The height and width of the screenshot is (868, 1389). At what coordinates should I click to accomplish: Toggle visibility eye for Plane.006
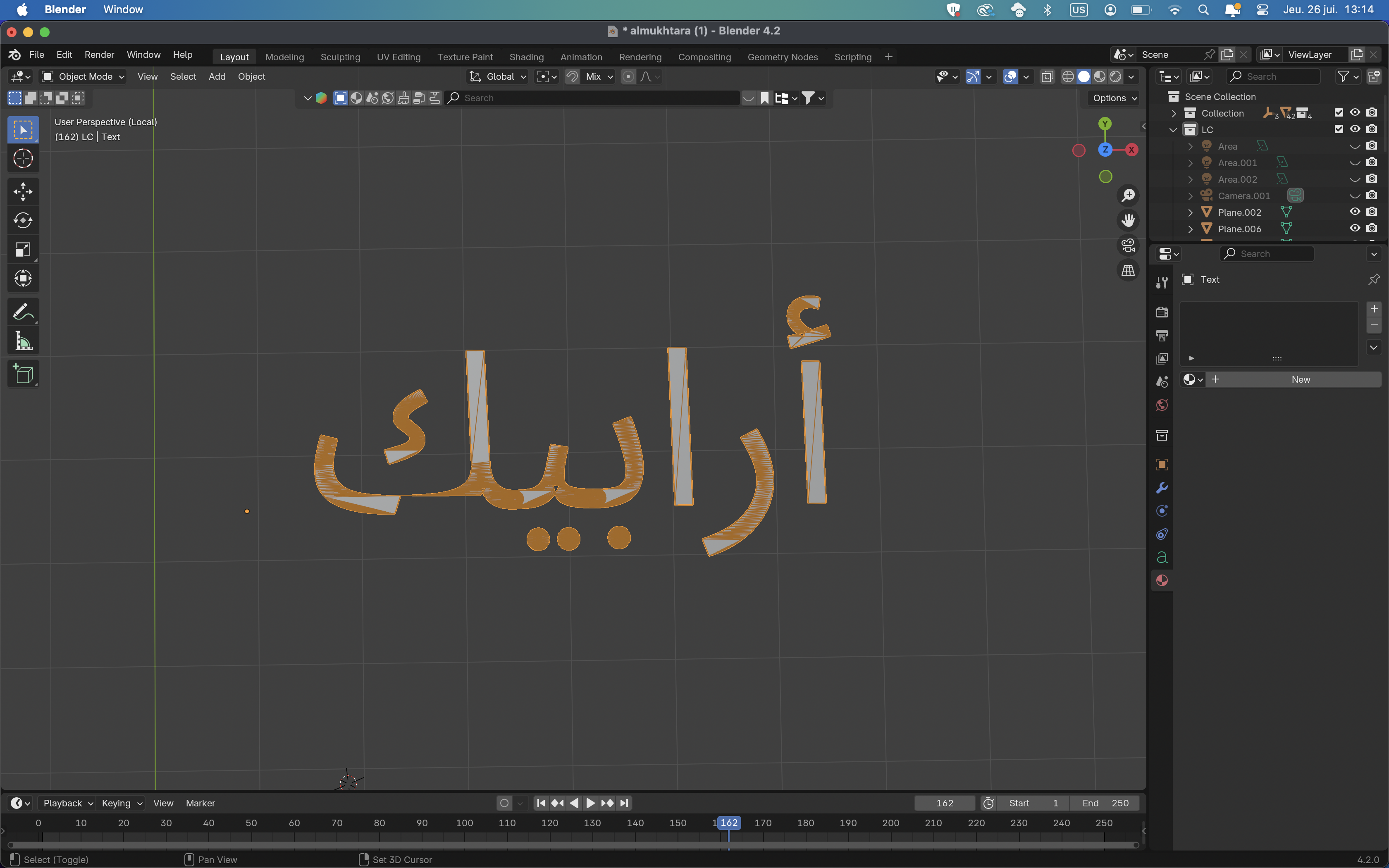1355,229
